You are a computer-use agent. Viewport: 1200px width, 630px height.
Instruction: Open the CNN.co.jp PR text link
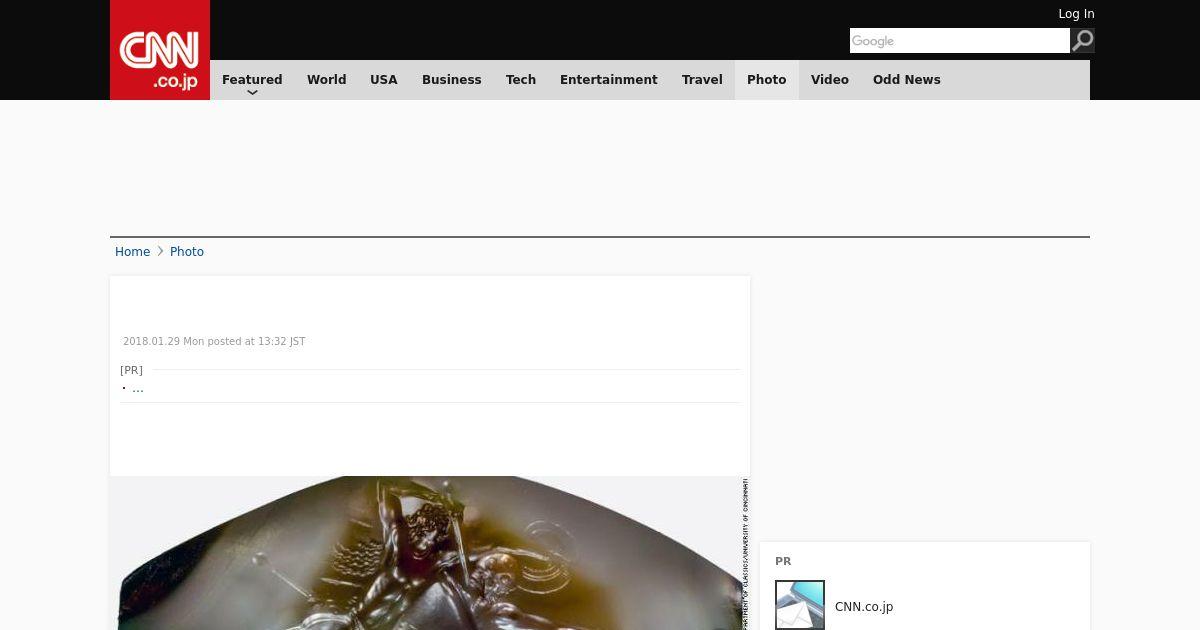click(x=864, y=607)
